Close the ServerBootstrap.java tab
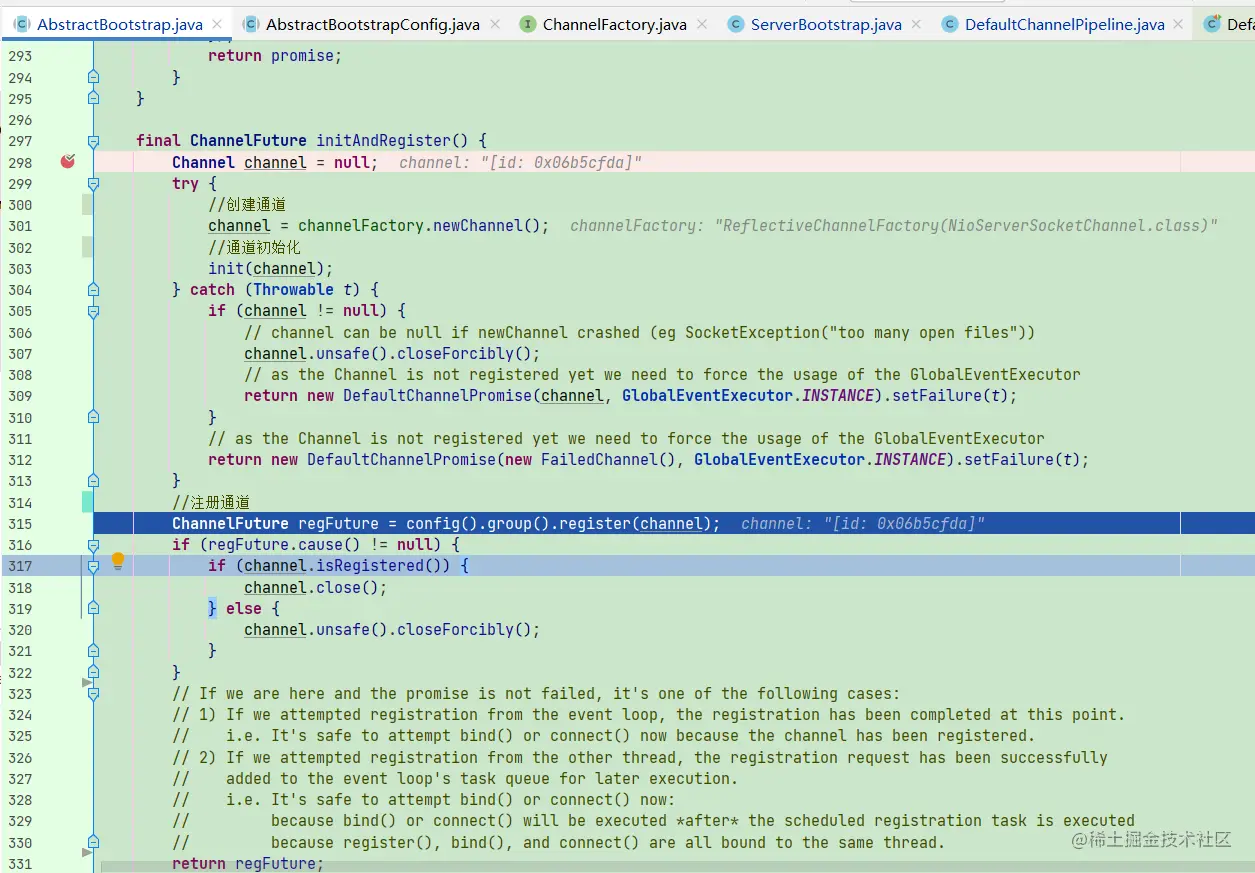The height and width of the screenshot is (873, 1255). (x=918, y=24)
